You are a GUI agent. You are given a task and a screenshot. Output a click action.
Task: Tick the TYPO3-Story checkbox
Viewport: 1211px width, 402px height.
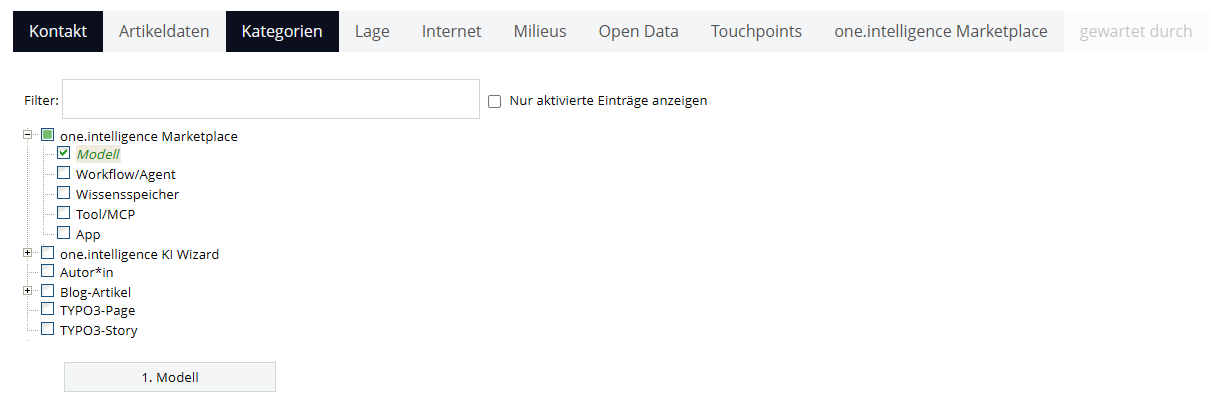47,329
